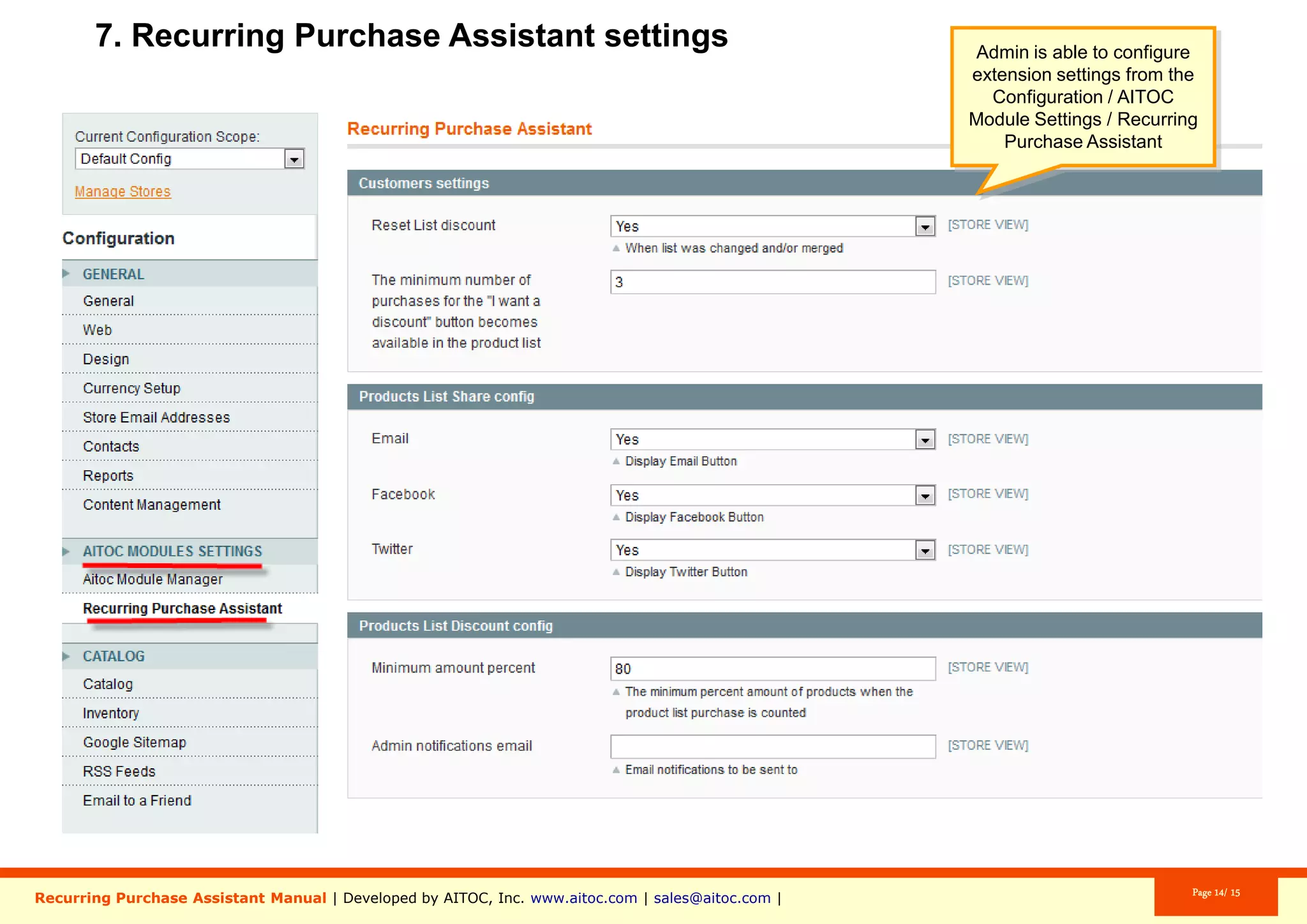Open the General configuration item
Viewport: 1307px width, 924px height.
(x=108, y=301)
